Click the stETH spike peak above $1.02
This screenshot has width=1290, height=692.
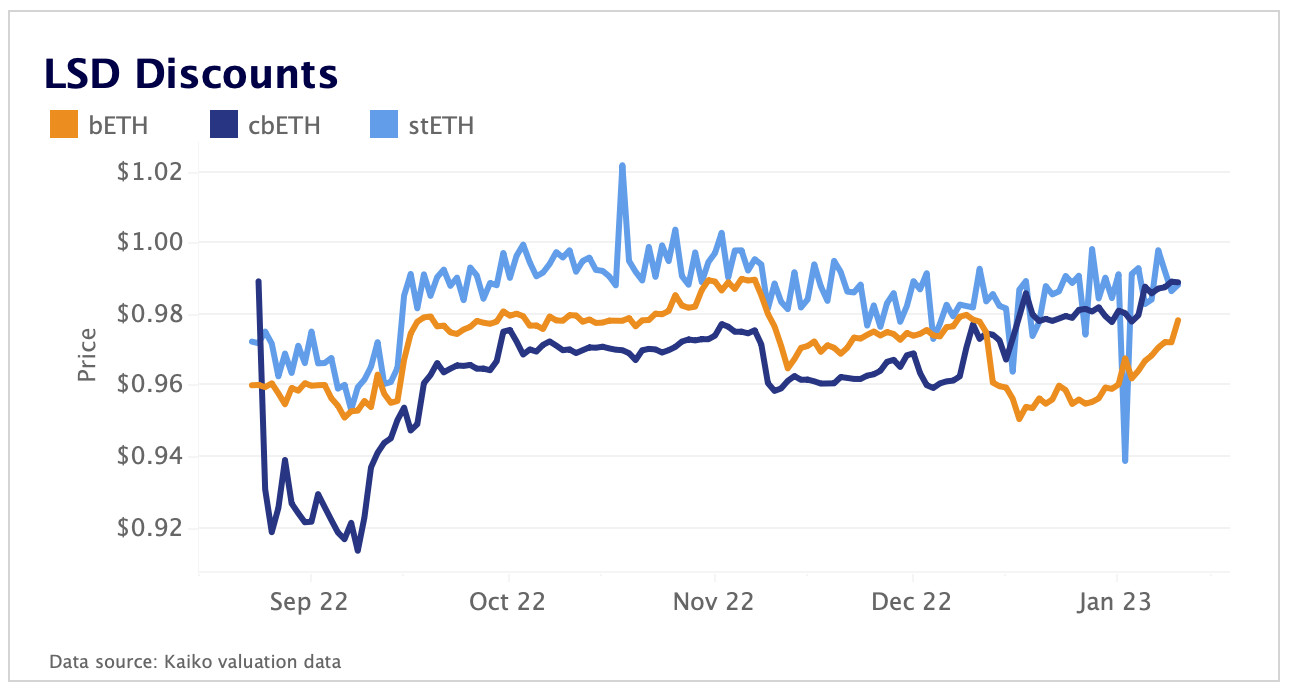[622, 165]
